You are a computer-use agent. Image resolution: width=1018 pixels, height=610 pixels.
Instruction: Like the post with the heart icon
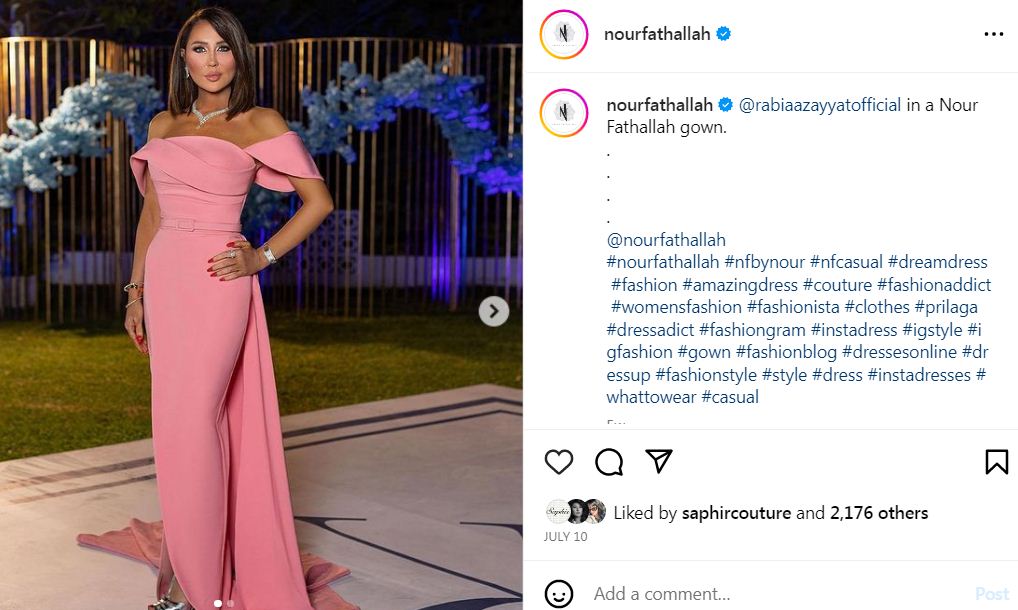(559, 461)
